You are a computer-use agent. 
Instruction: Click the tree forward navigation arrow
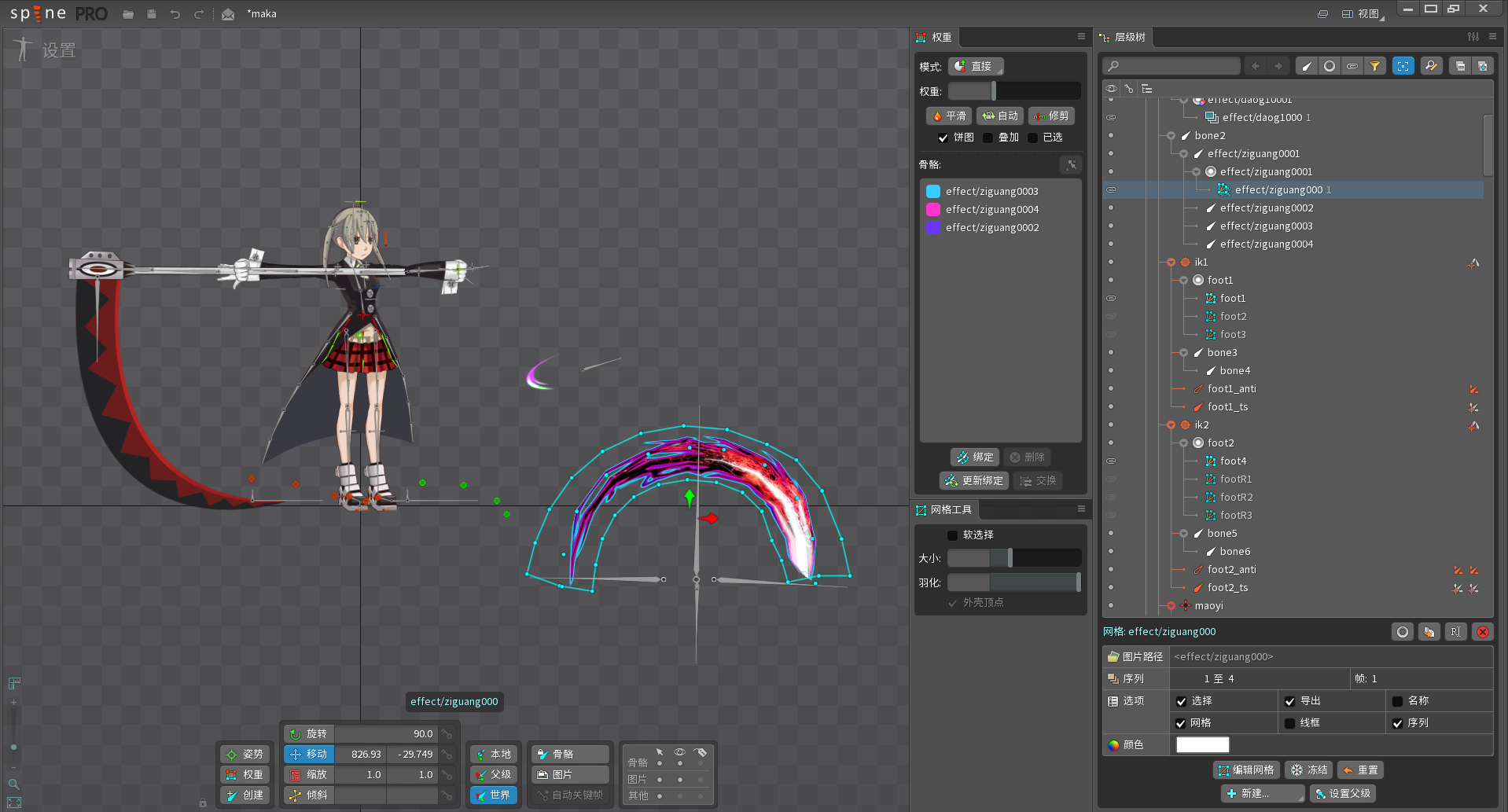pyautogui.click(x=1278, y=66)
